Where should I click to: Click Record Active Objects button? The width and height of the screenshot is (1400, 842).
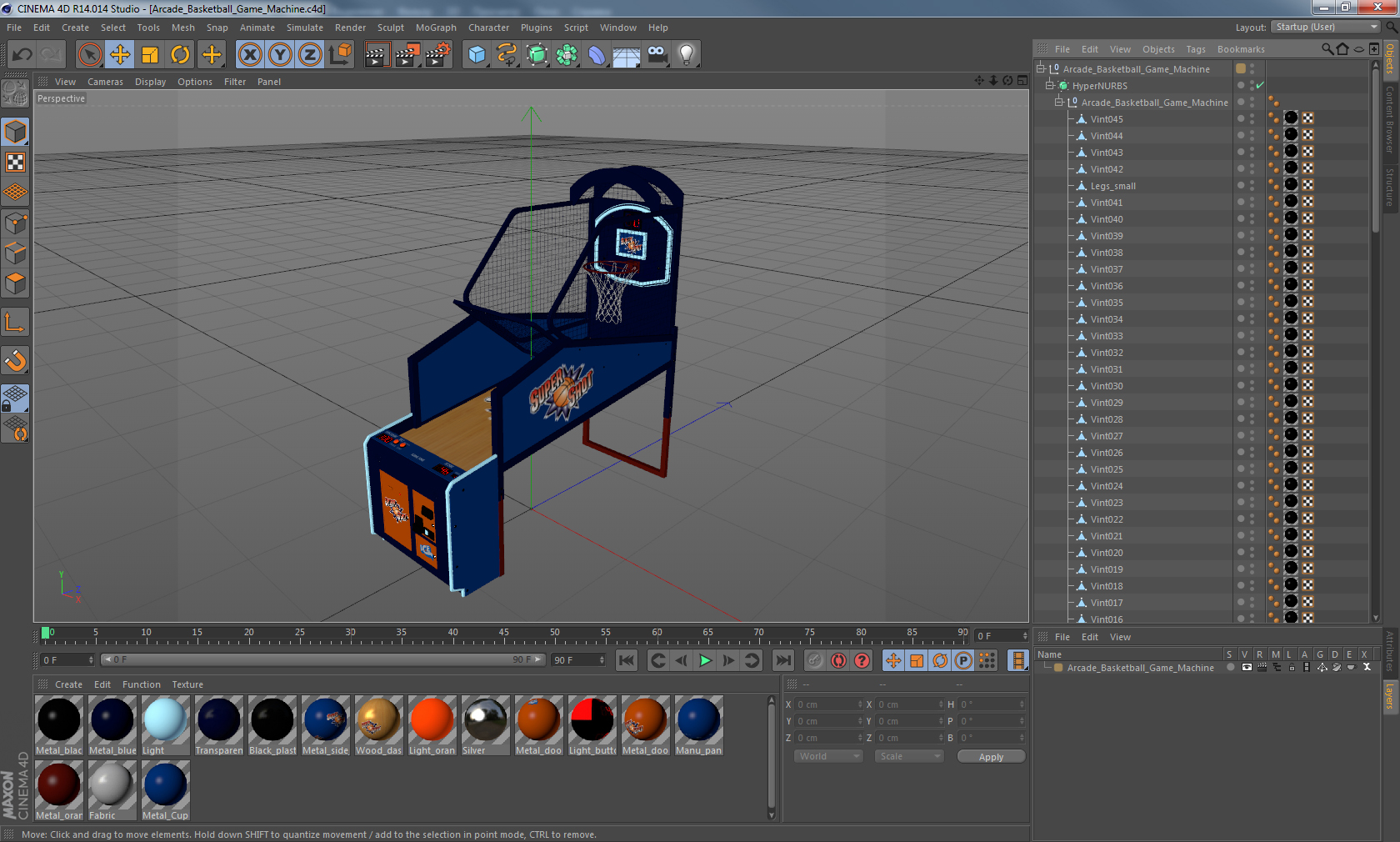(x=815, y=660)
